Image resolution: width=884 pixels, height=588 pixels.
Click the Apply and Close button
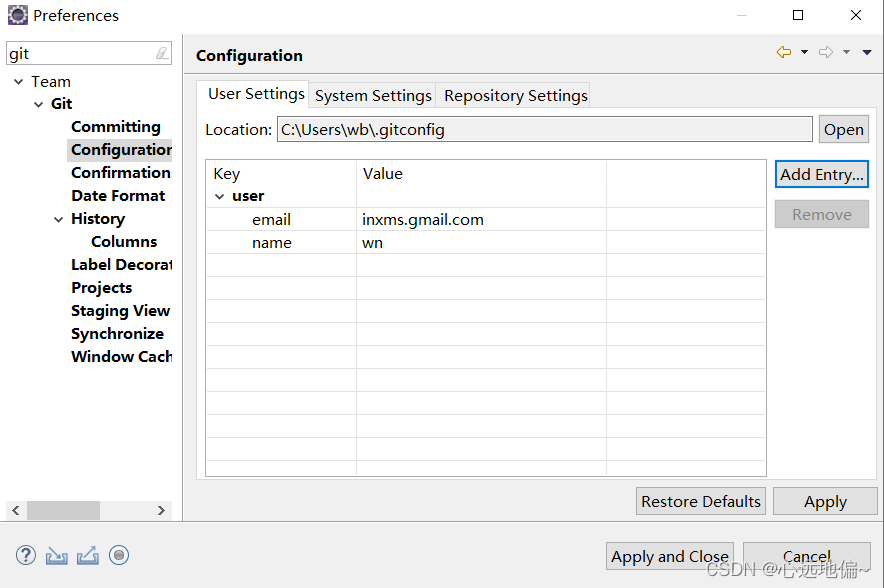click(670, 556)
